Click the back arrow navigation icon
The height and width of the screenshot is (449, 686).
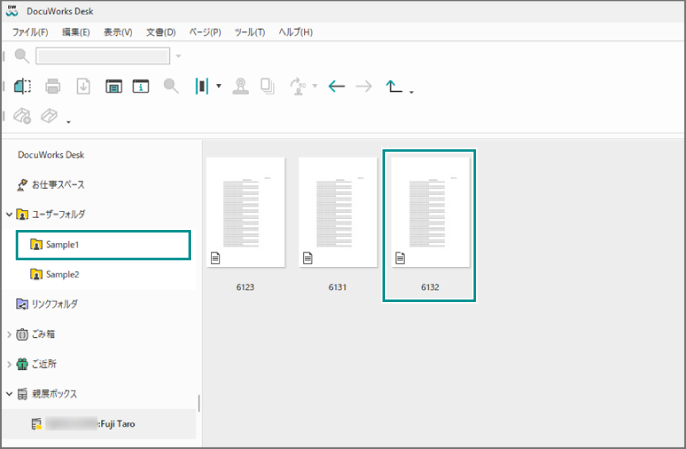point(336,87)
